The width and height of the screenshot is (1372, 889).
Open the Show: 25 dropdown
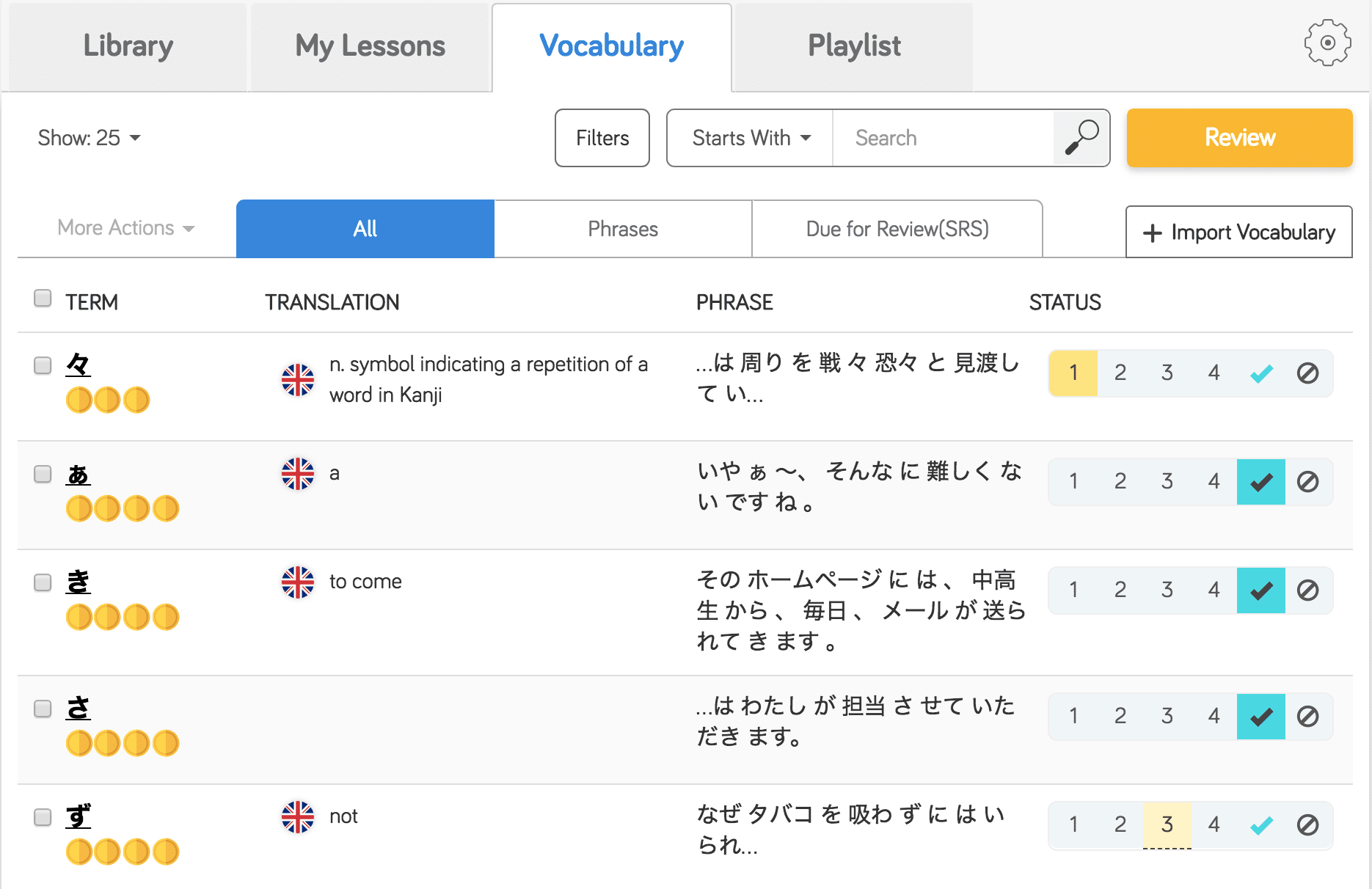point(89,138)
